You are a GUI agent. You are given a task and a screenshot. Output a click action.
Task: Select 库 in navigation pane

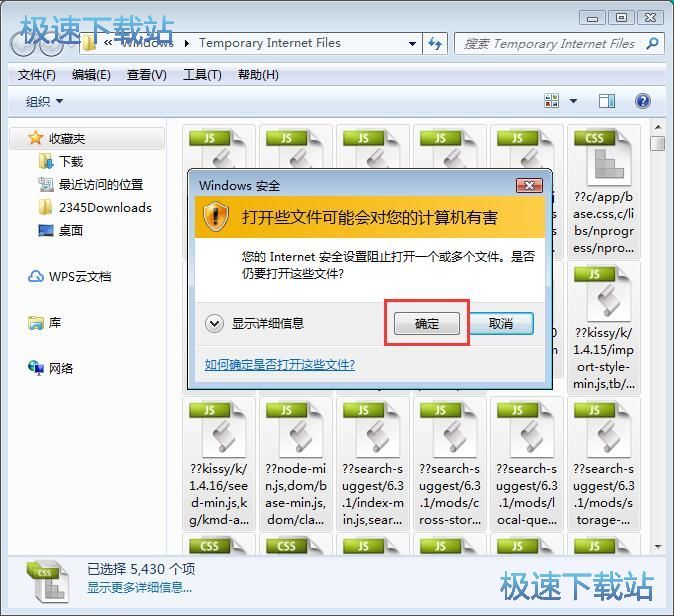click(55, 322)
